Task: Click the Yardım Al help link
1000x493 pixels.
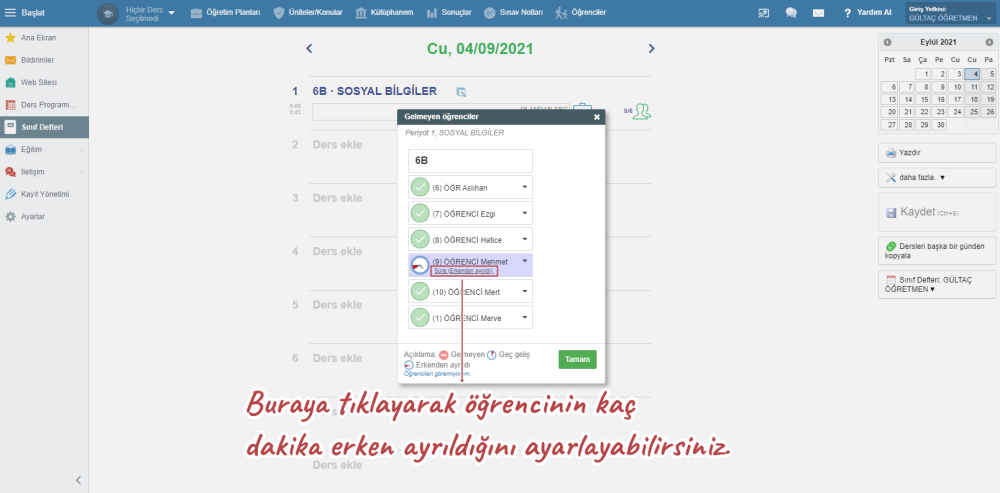Action: [866, 13]
